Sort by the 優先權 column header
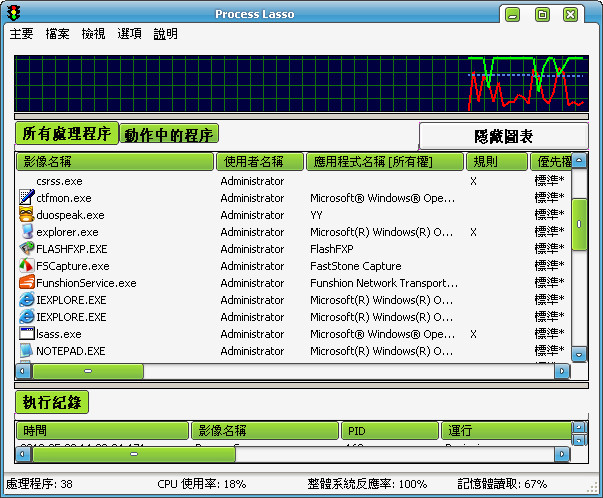The width and height of the screenshot is (603, 498). [x=551, y=162]
